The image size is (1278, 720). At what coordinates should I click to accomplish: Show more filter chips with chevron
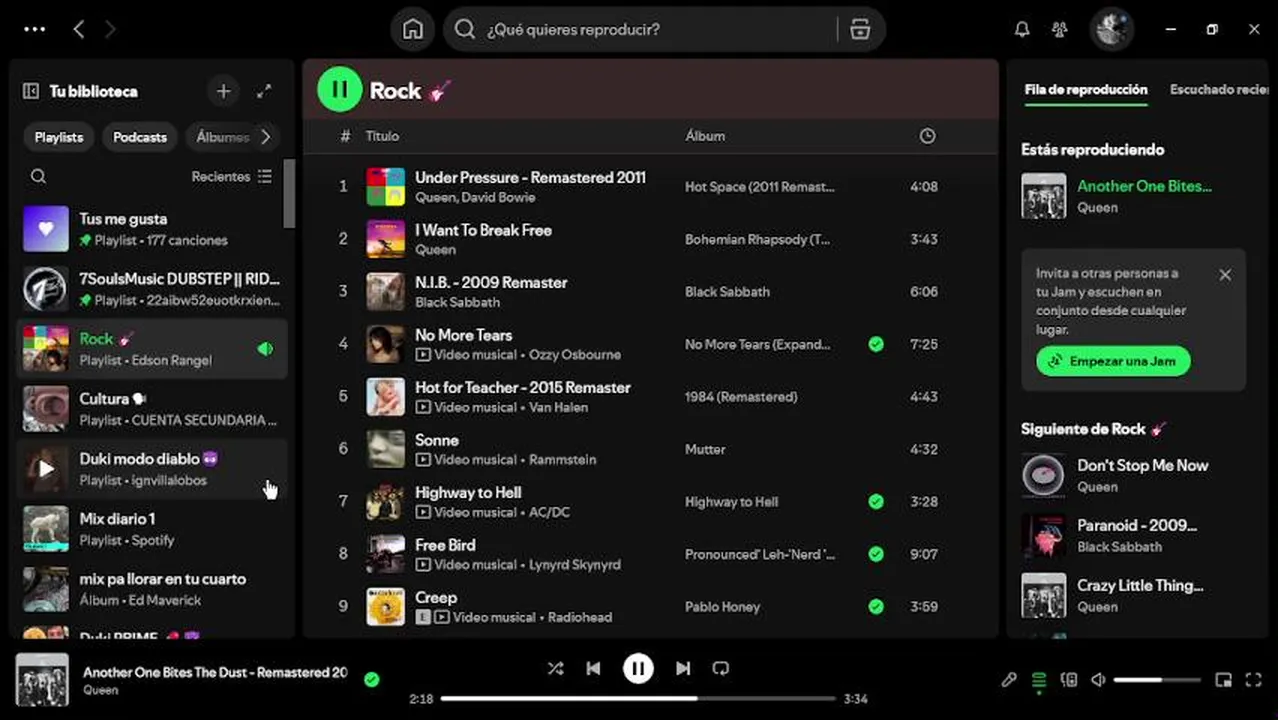click(x=265, y=137)
